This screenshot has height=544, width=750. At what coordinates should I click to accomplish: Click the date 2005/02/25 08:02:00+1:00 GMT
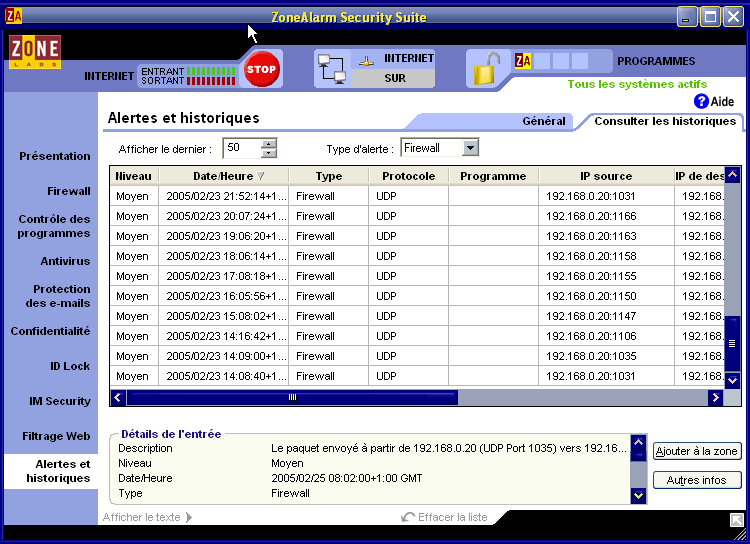click(x=347, y=478)
